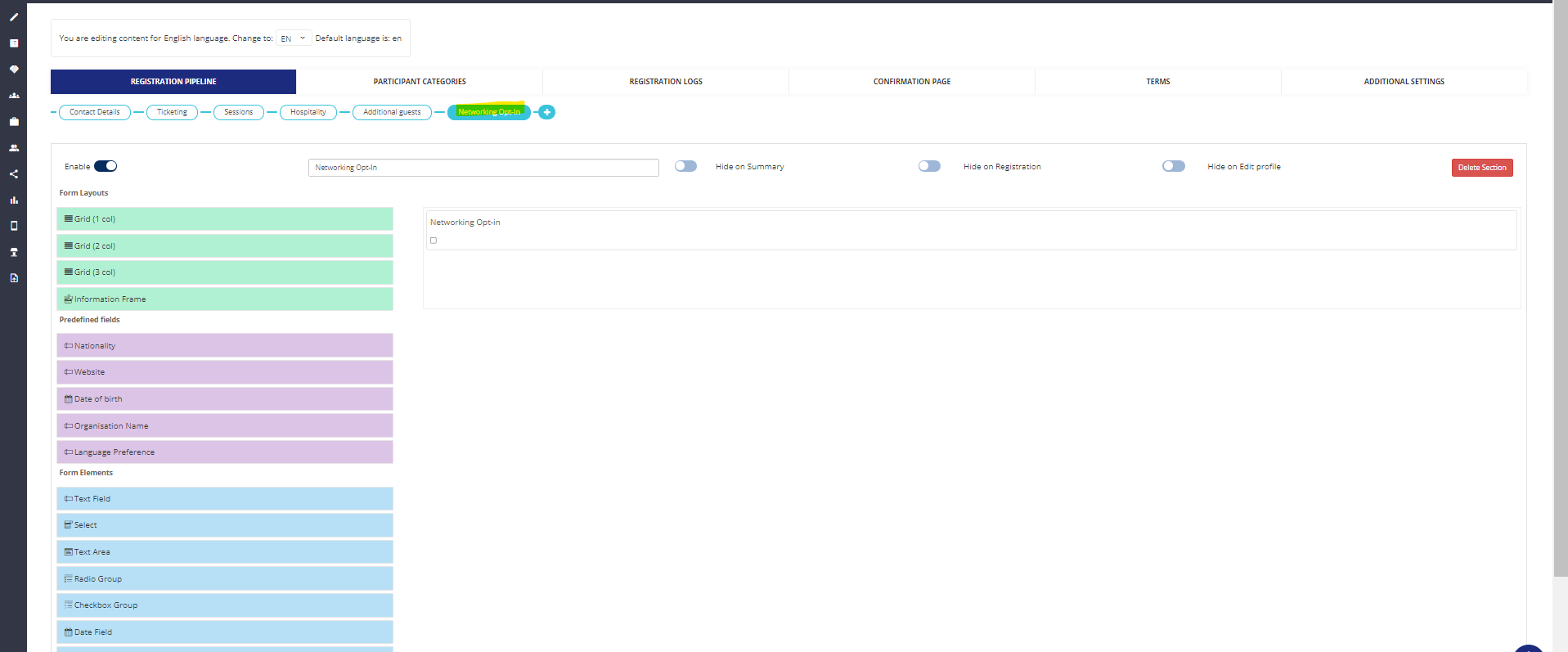
Task: Open the briefcase icon in left sidebar
Action: pyautogui.click(x=14, y=122)
